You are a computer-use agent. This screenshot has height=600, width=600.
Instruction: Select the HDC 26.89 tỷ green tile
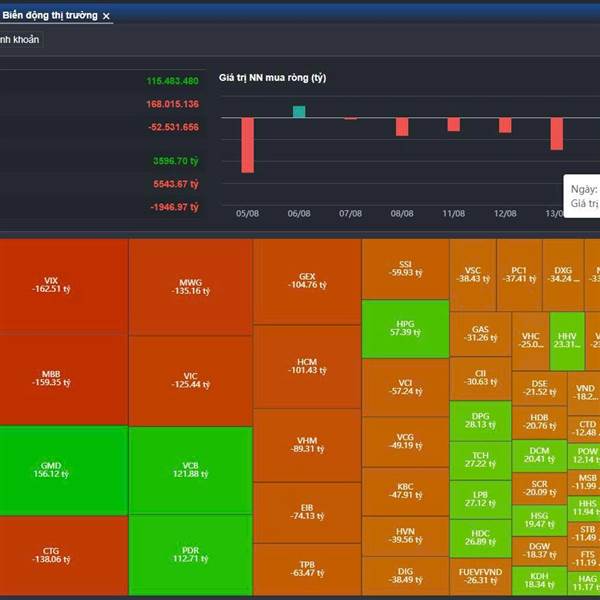coord(480,538)
